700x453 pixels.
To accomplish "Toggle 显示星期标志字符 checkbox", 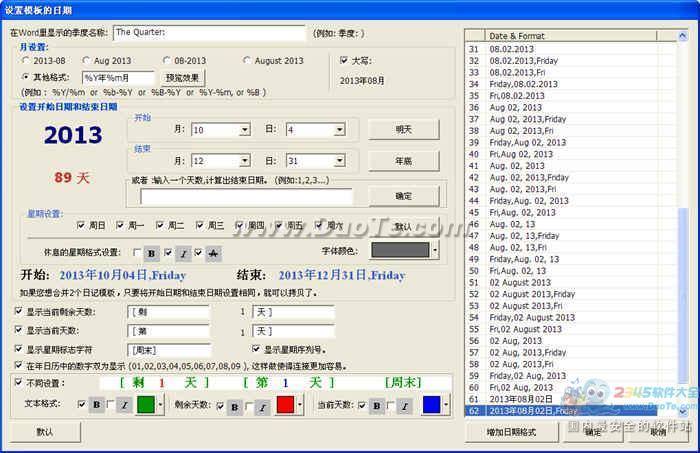I will pyautogui.click(x=18, y=349).
